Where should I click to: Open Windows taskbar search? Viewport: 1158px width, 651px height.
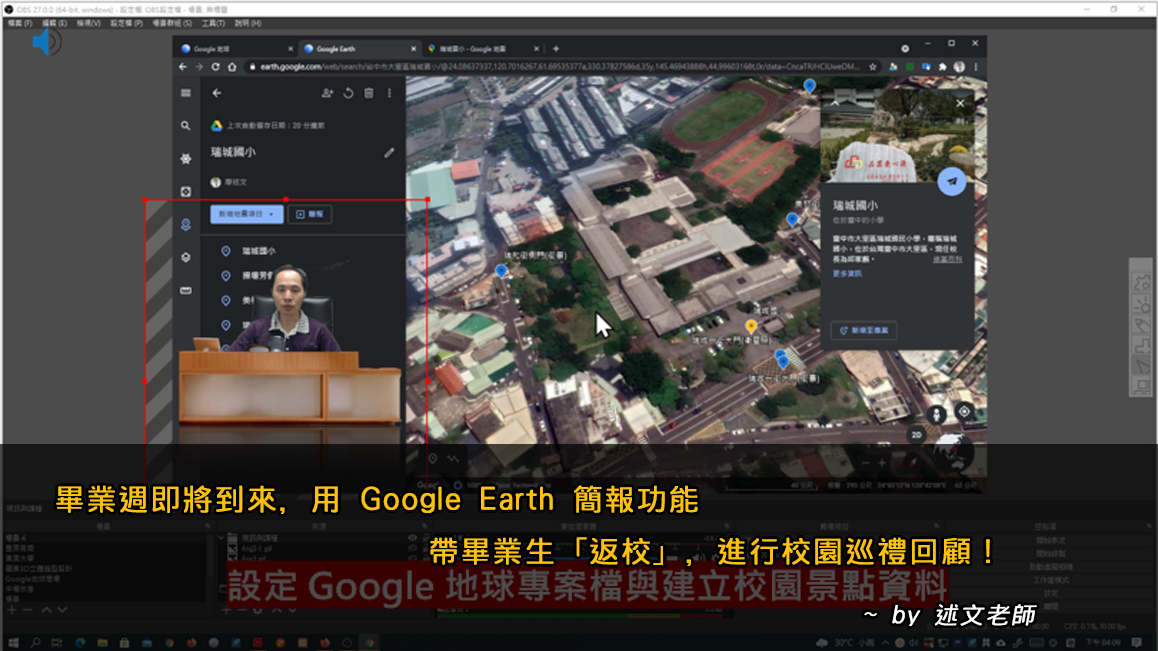(x=35, y=643)
